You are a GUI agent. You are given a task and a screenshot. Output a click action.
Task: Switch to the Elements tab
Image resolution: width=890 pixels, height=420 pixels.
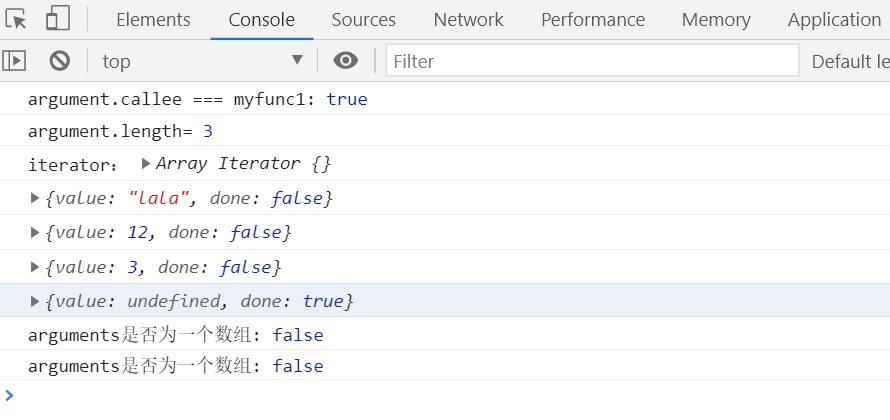153,20
